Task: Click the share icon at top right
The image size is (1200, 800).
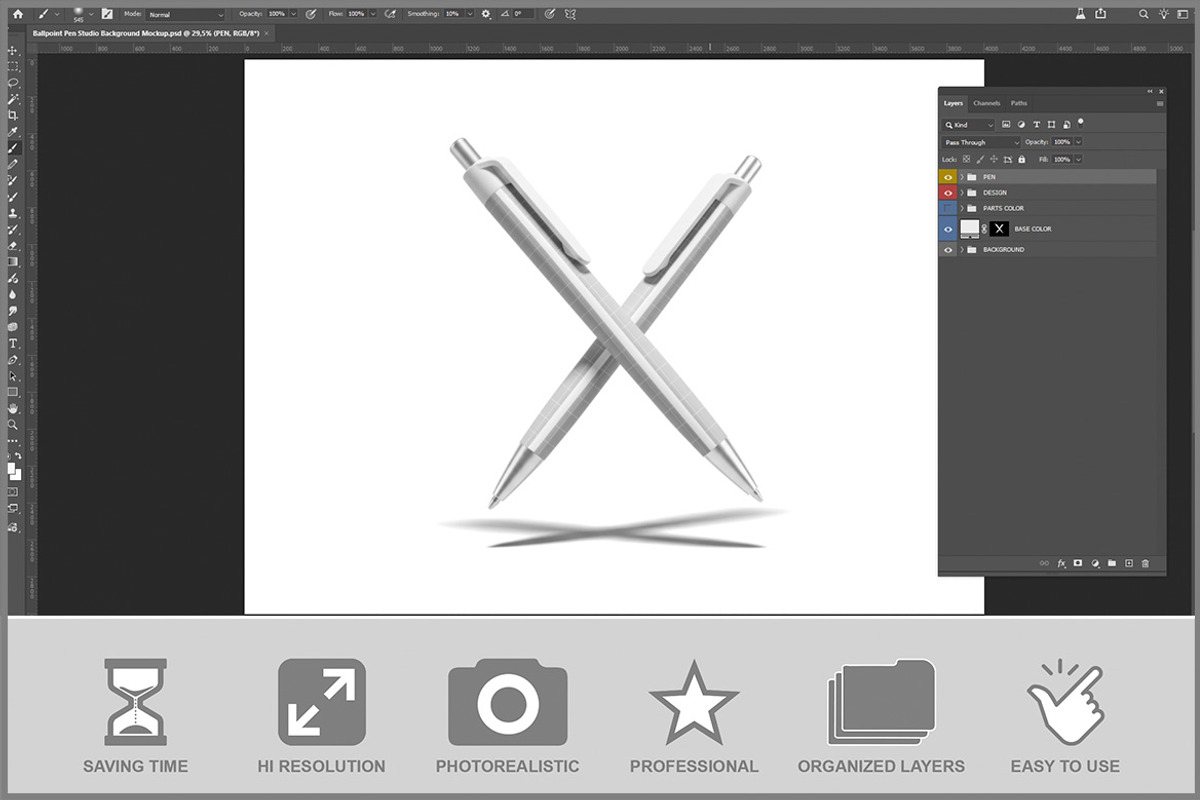Action: tap(1101, 13)
